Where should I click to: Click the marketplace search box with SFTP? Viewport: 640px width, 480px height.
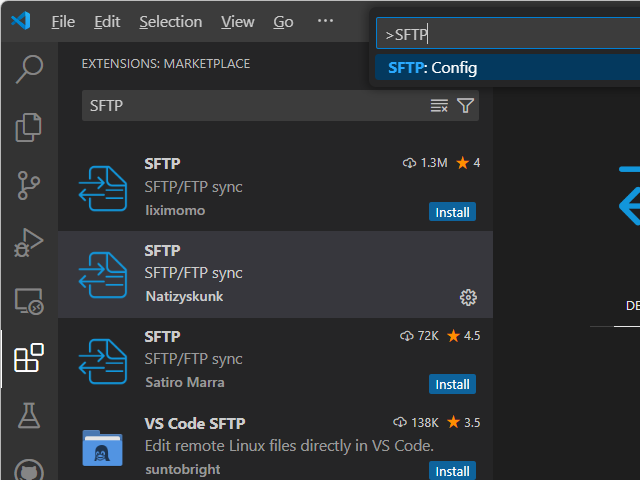click(x=255, y=106)
